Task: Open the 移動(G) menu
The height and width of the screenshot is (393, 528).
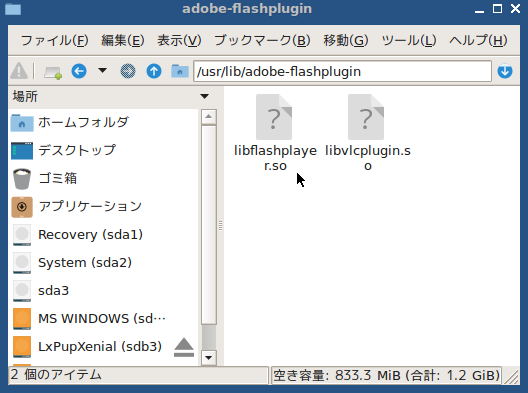Action: point(346,40)
